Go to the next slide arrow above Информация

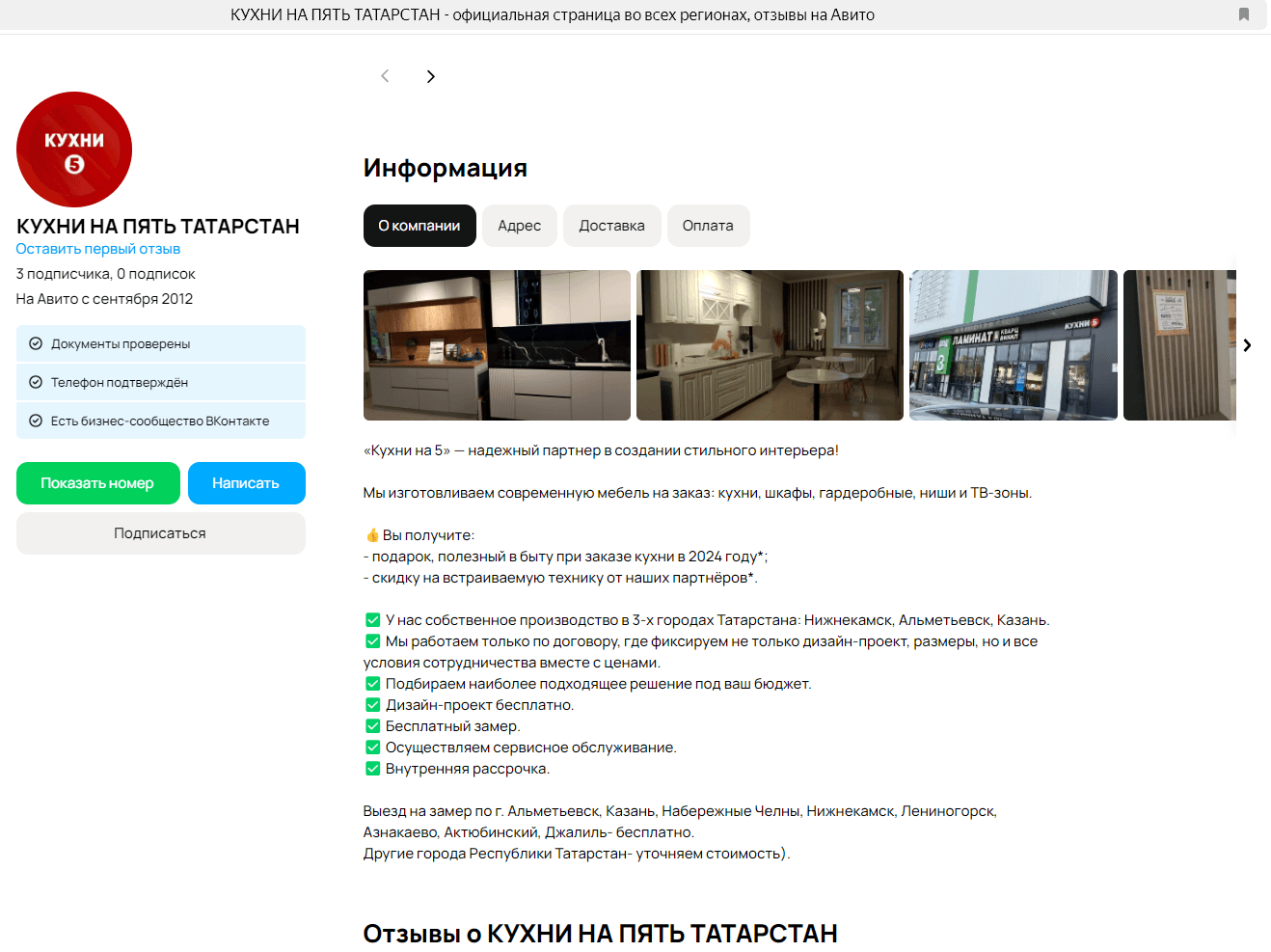[431, 76]
